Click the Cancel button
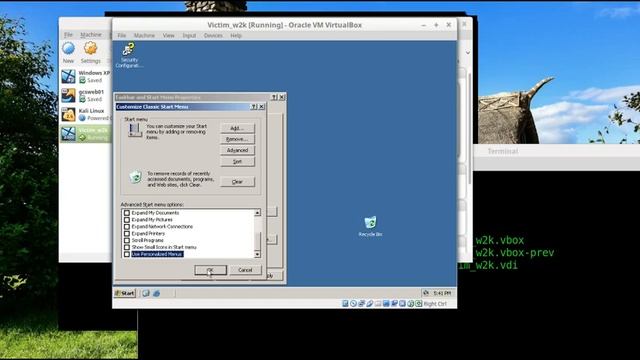The height and width of the screenshot is (360, 640). pyautogui.click(x=245, y=270)
